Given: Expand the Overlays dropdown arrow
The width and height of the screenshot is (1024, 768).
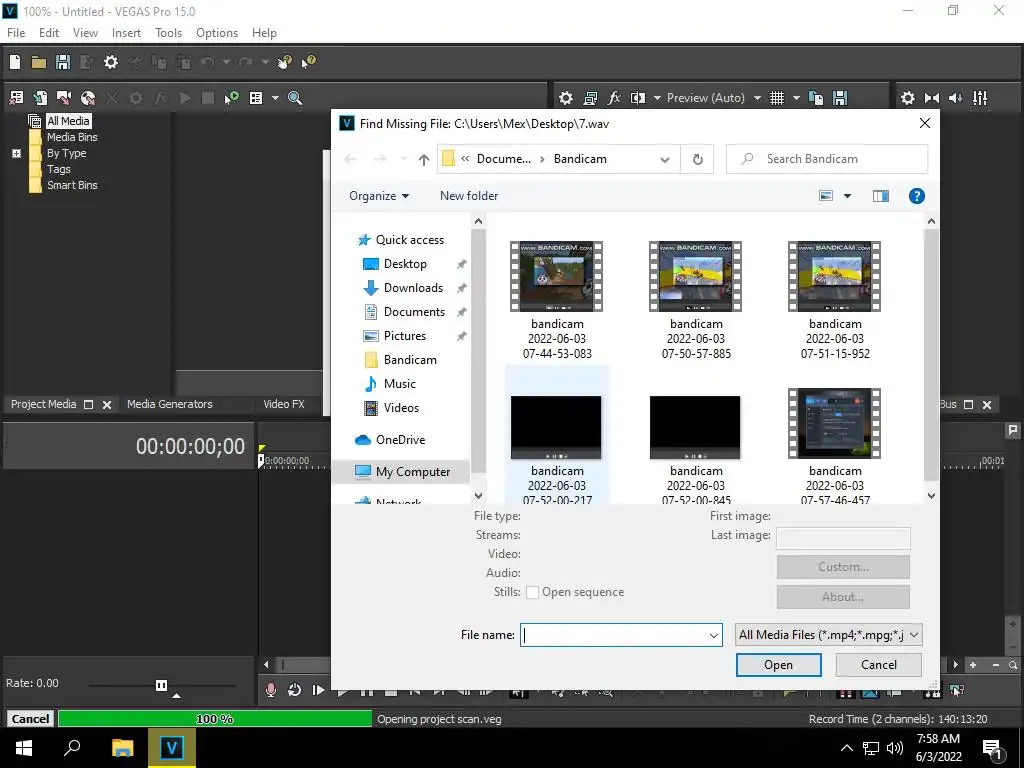Looking at the screenshot, I should click(796, 98).
